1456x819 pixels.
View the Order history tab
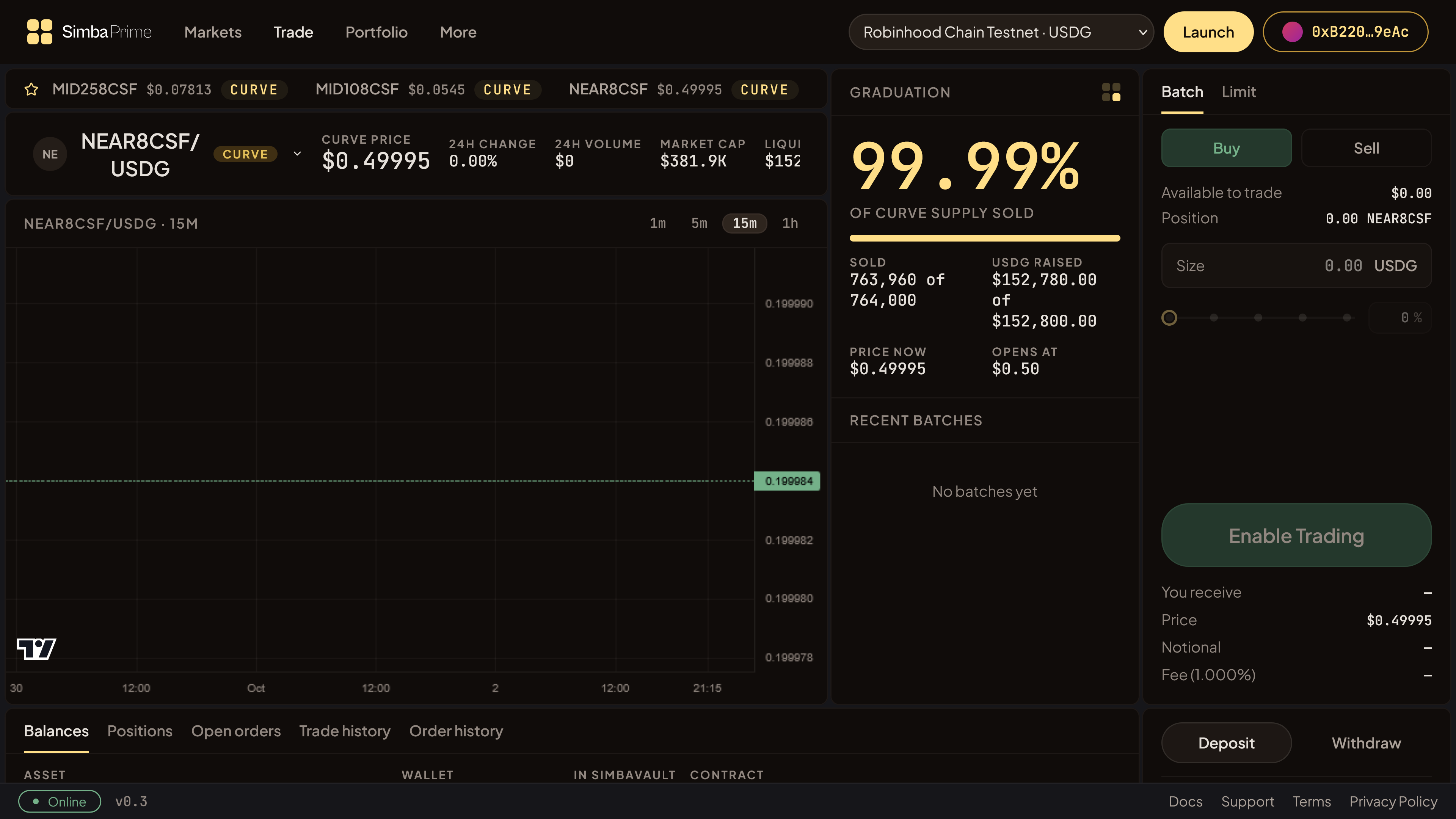pos(456,731)
